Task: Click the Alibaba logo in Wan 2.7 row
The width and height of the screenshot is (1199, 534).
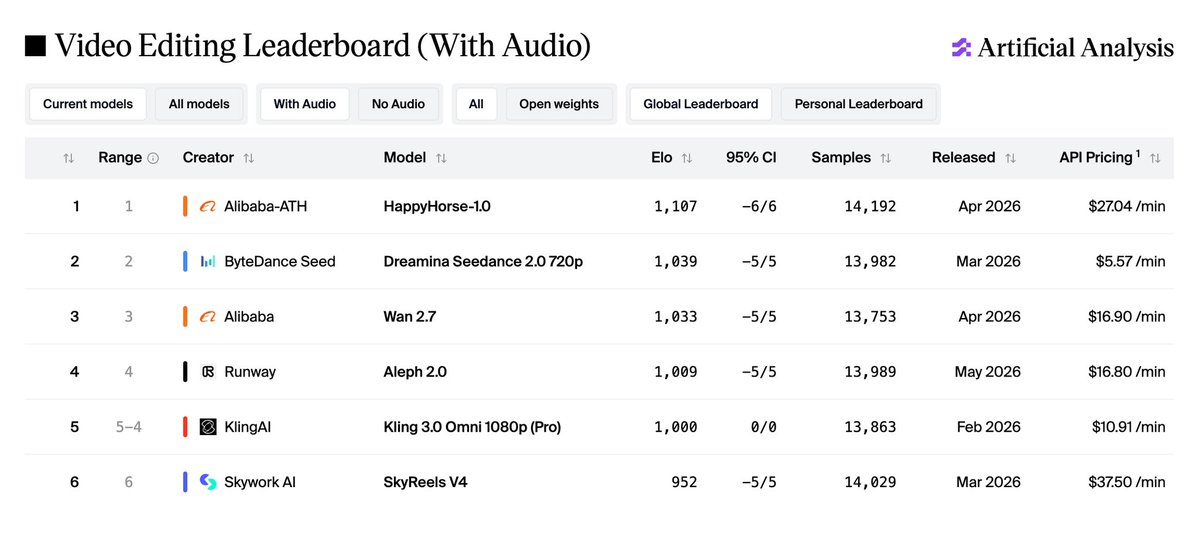Action: (x=207, y=317)
